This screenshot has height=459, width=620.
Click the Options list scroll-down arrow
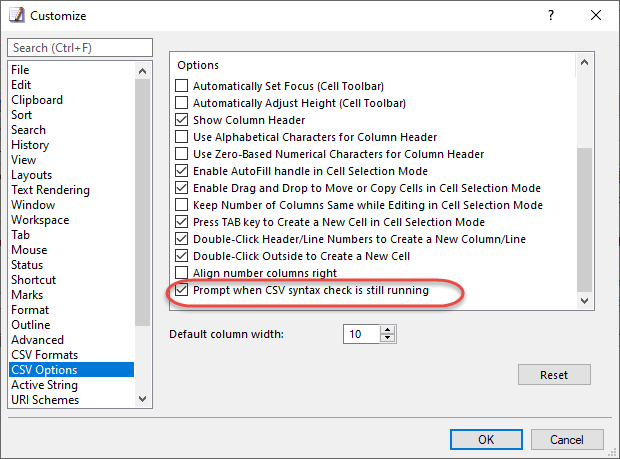click(584, 301)
